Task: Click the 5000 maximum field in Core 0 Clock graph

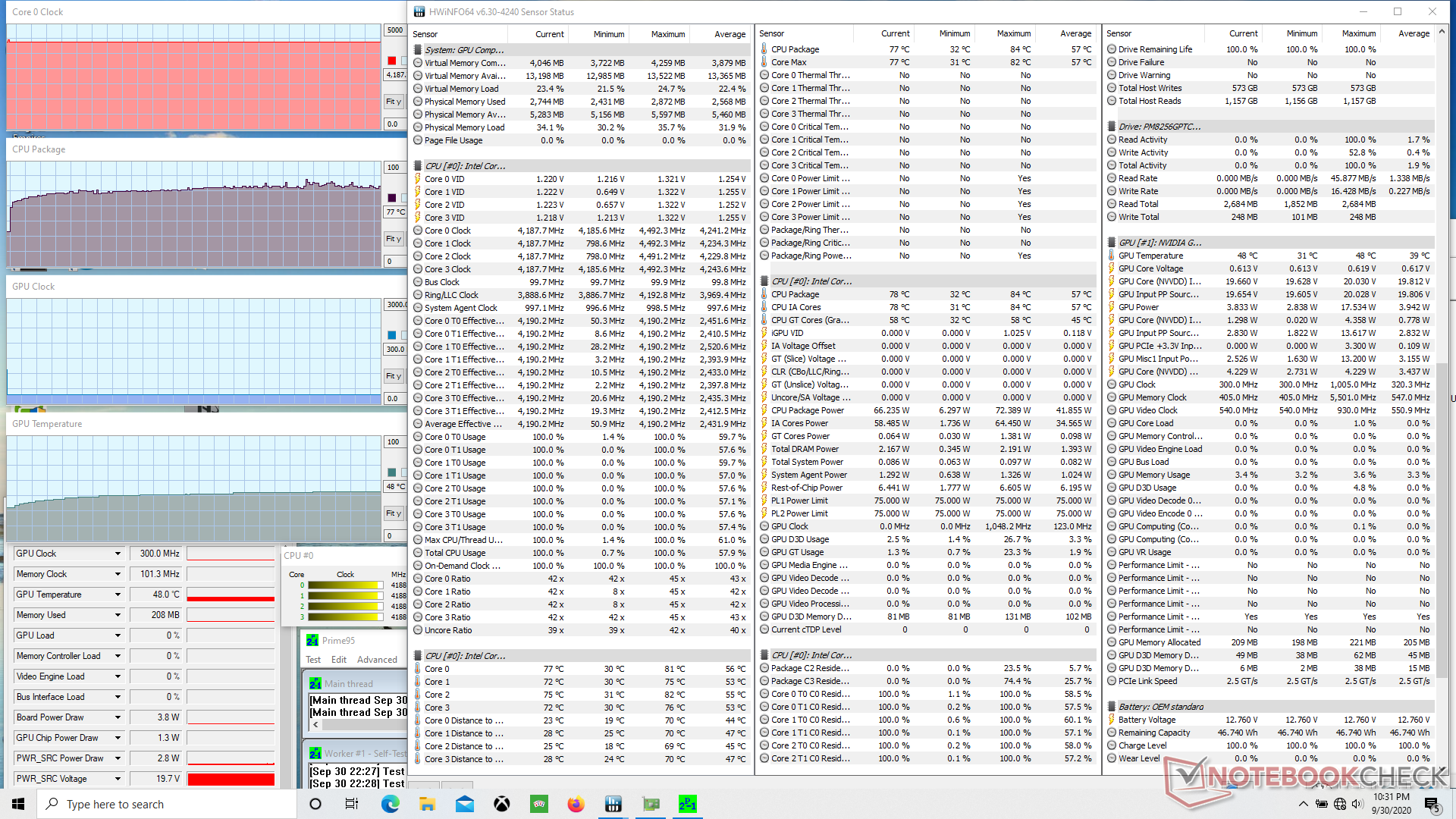Action: (395, 30)
